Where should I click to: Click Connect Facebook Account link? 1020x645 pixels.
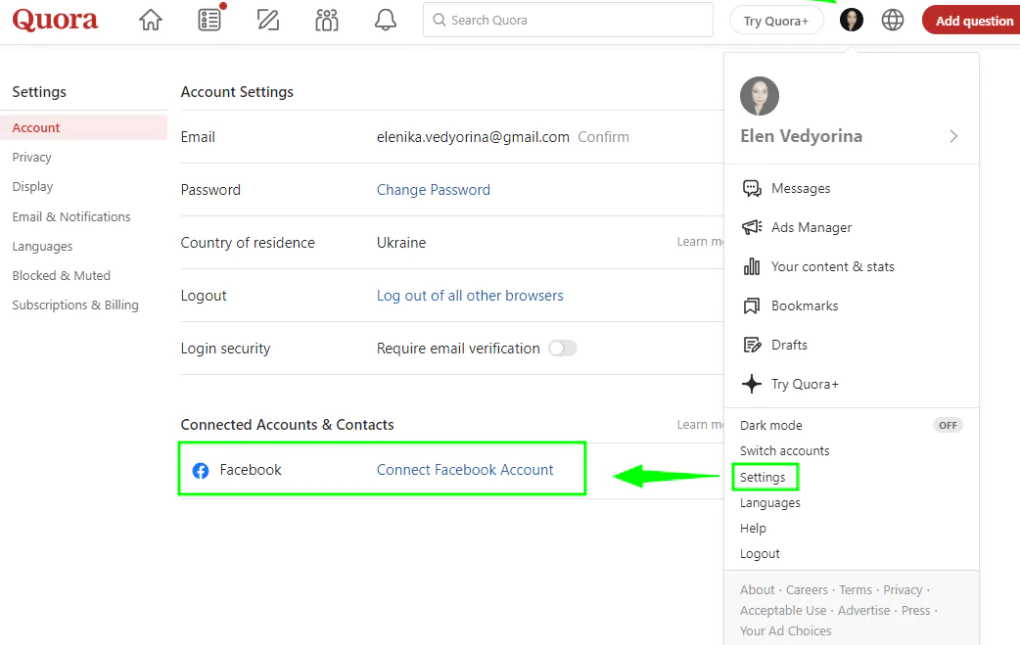click(x=465, y=470)
